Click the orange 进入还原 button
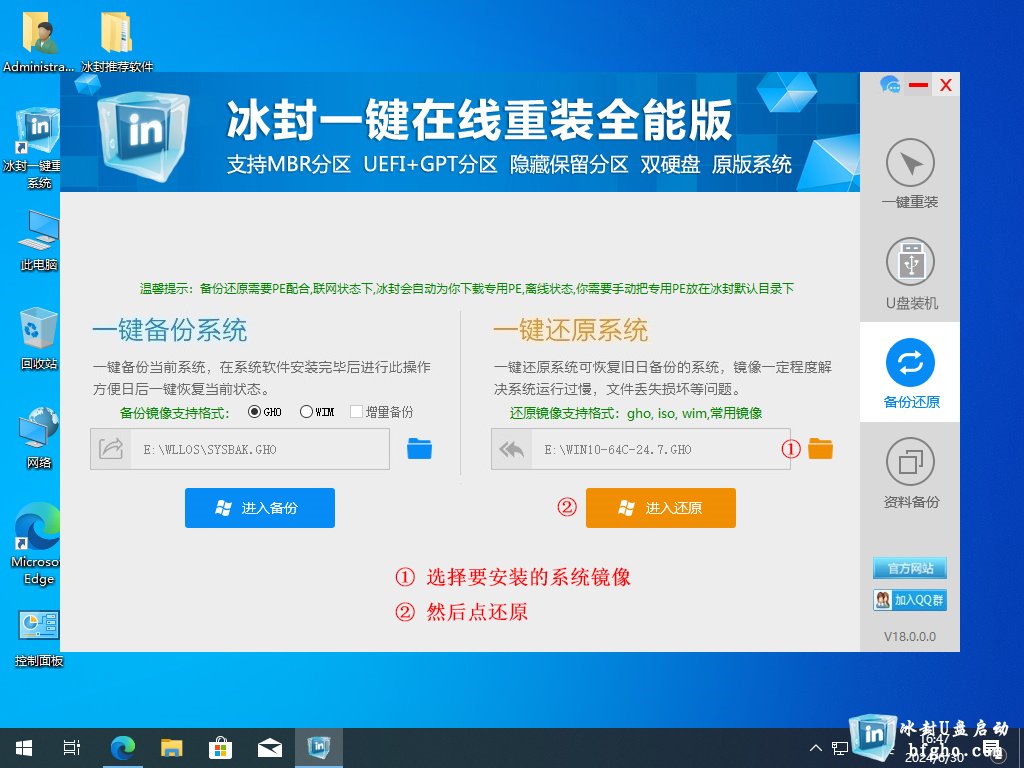Viewport: 1024px width, 768px height. click(661, 507)
